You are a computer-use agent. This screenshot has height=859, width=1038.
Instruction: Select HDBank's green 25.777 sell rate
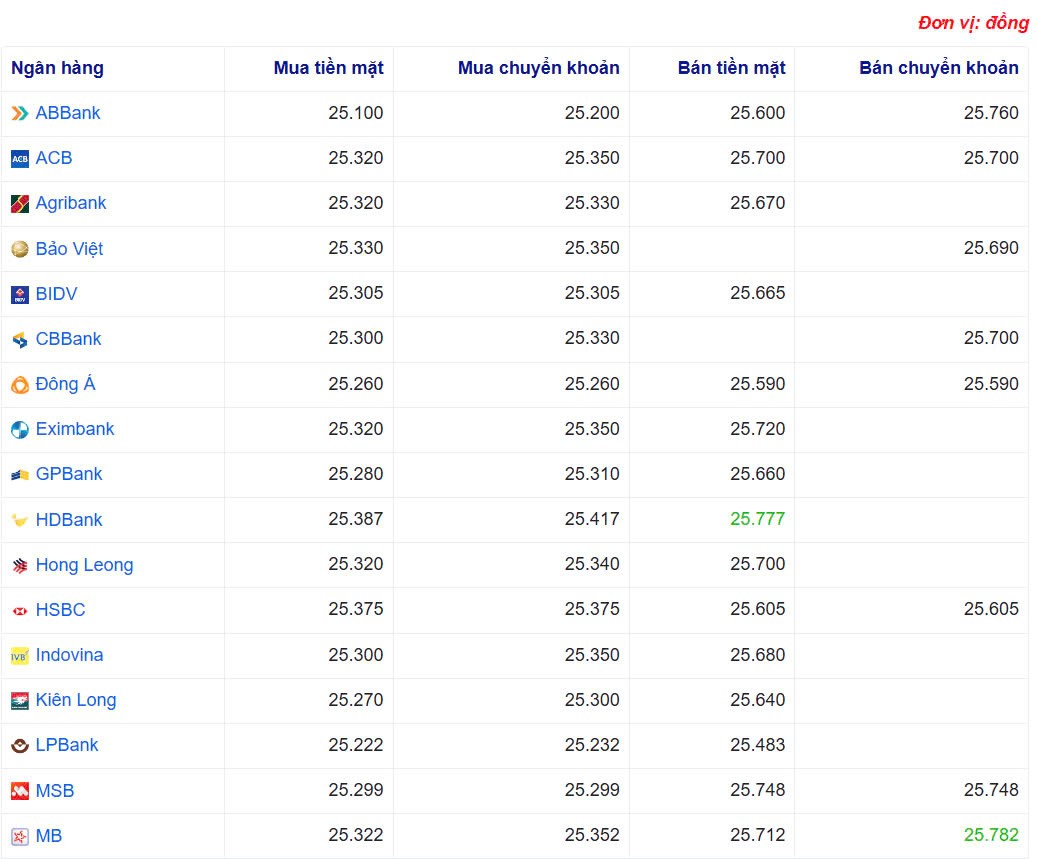click(757, 519)
